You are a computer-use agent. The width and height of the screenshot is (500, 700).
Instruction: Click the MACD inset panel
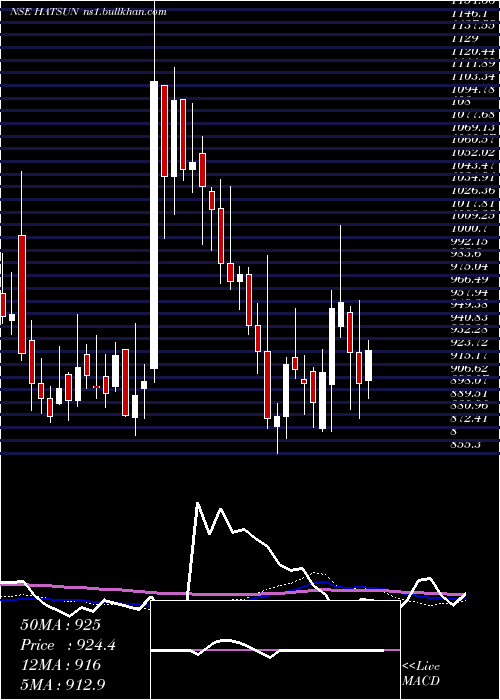(275, 650)
